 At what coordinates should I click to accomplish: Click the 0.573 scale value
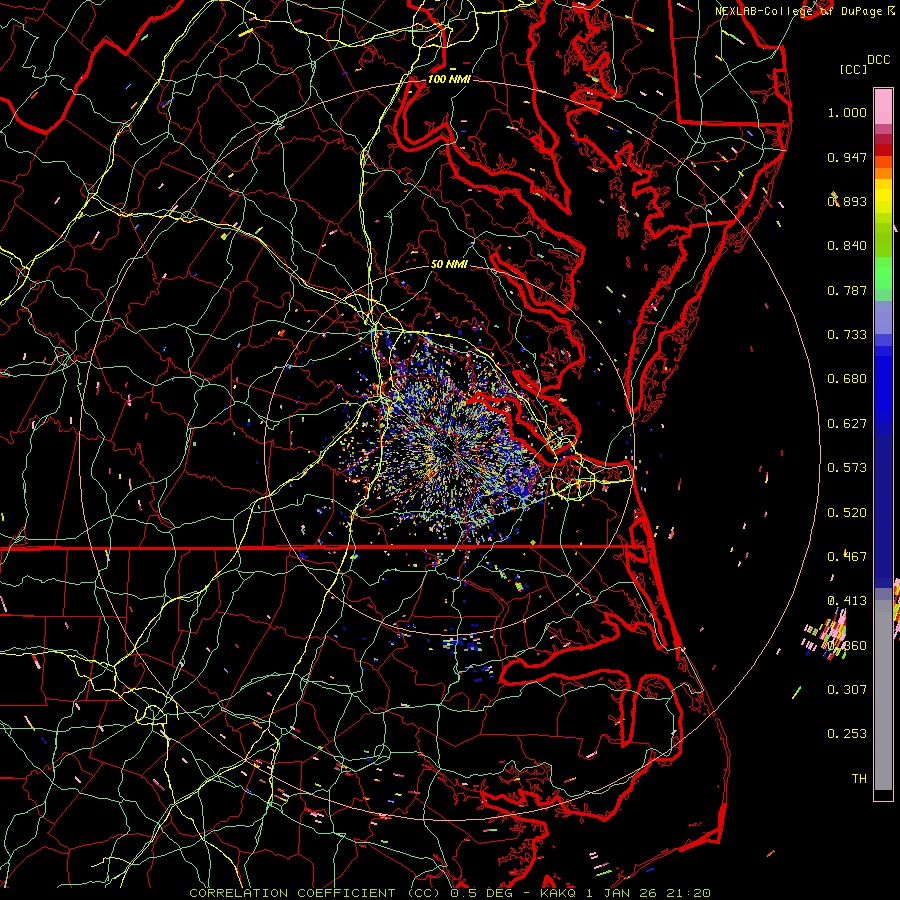click(x=847, y=468)
